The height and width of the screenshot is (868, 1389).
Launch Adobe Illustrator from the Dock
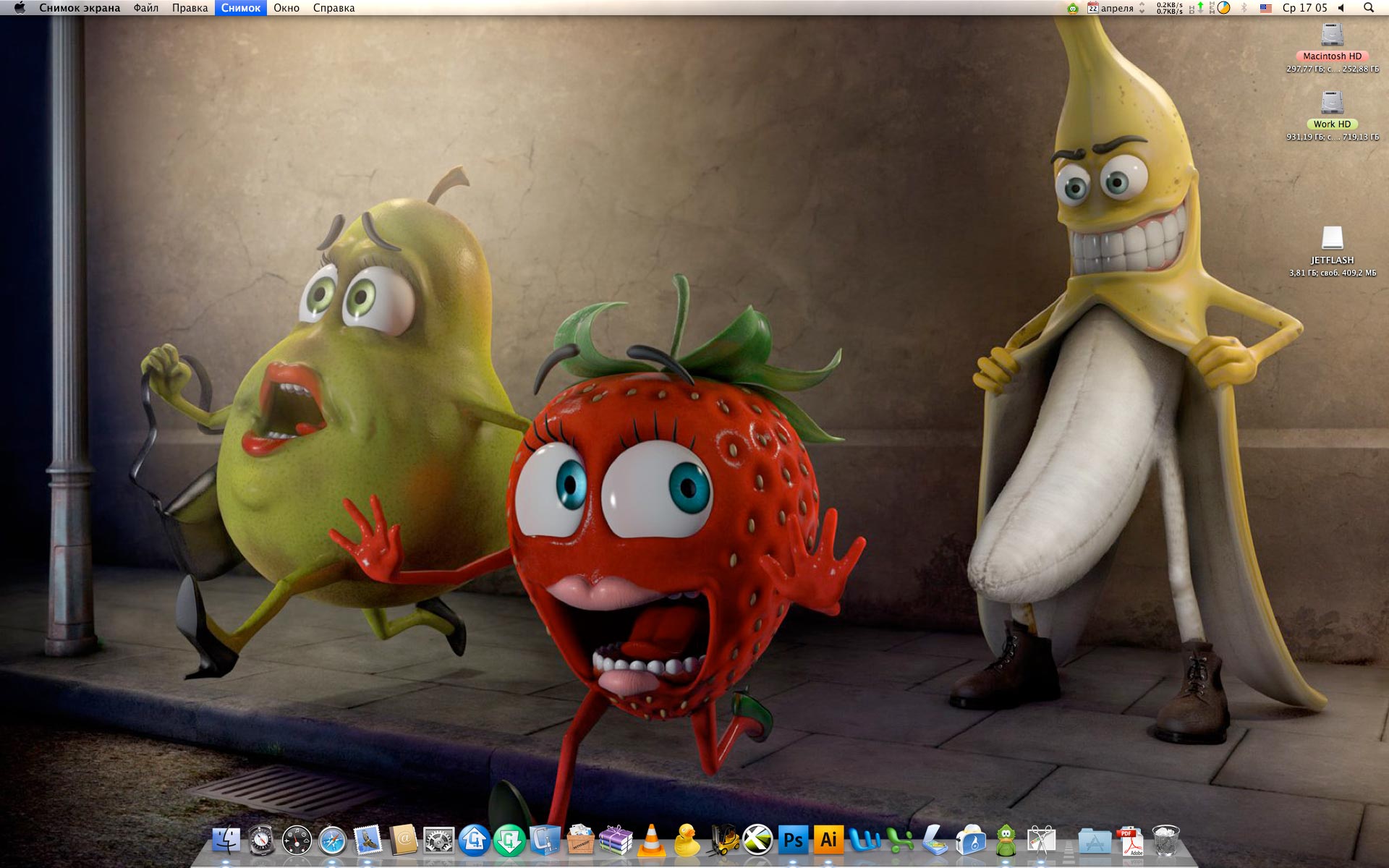pos(829,841)
